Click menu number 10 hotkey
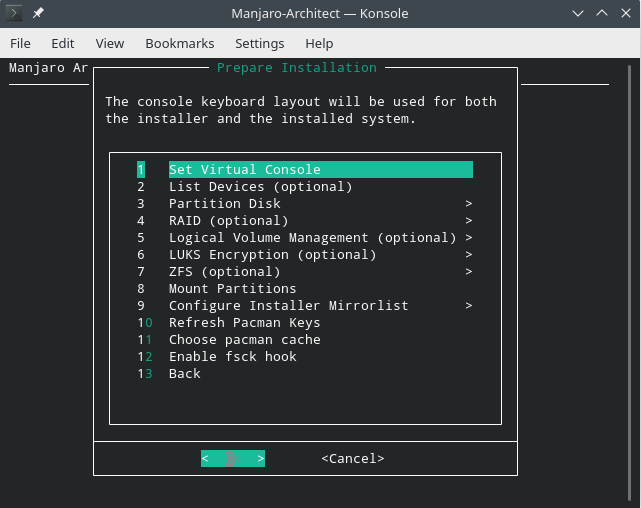 (x=145, y=322)
